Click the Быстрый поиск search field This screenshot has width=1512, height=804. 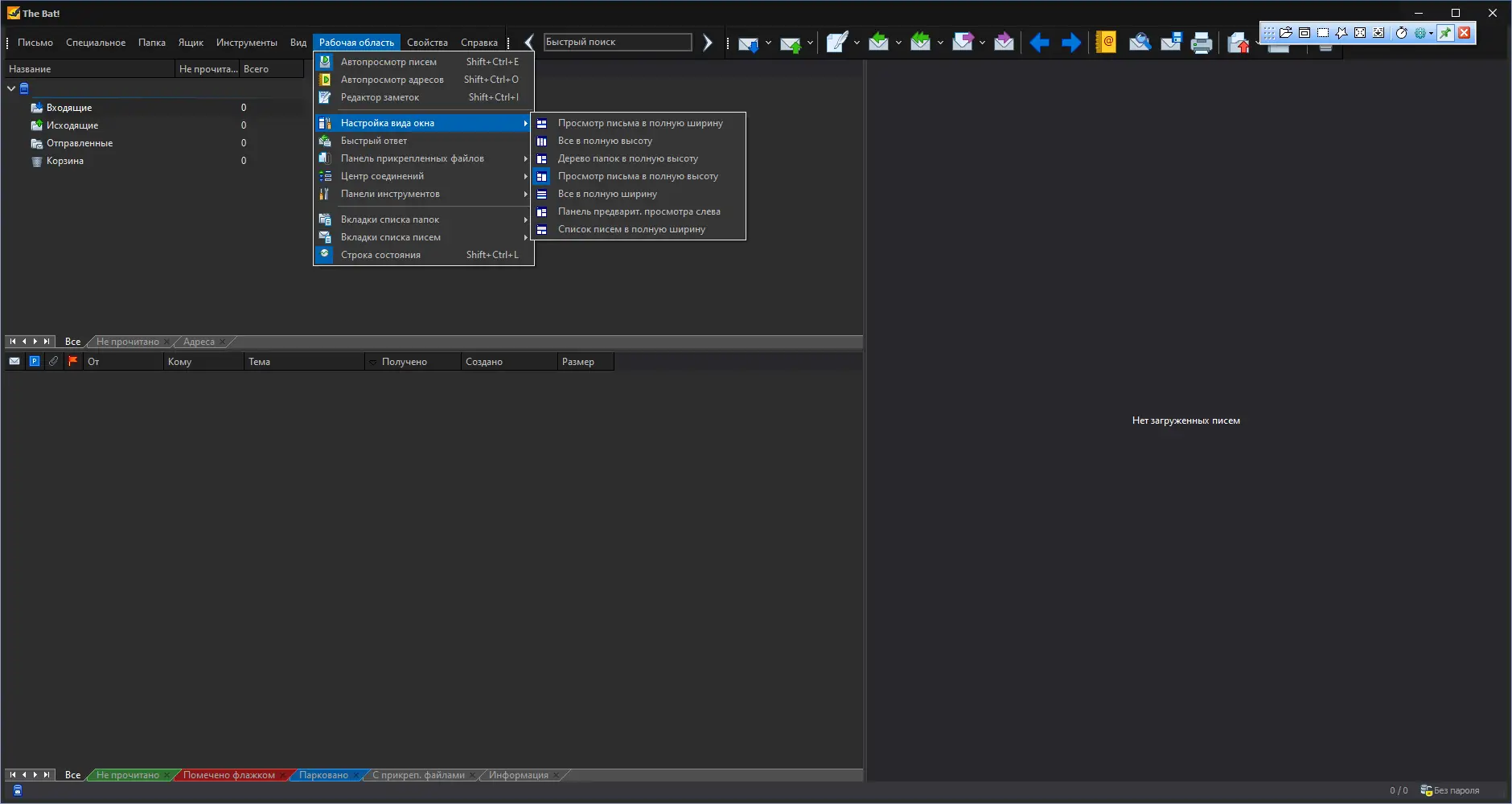point(618,42)
